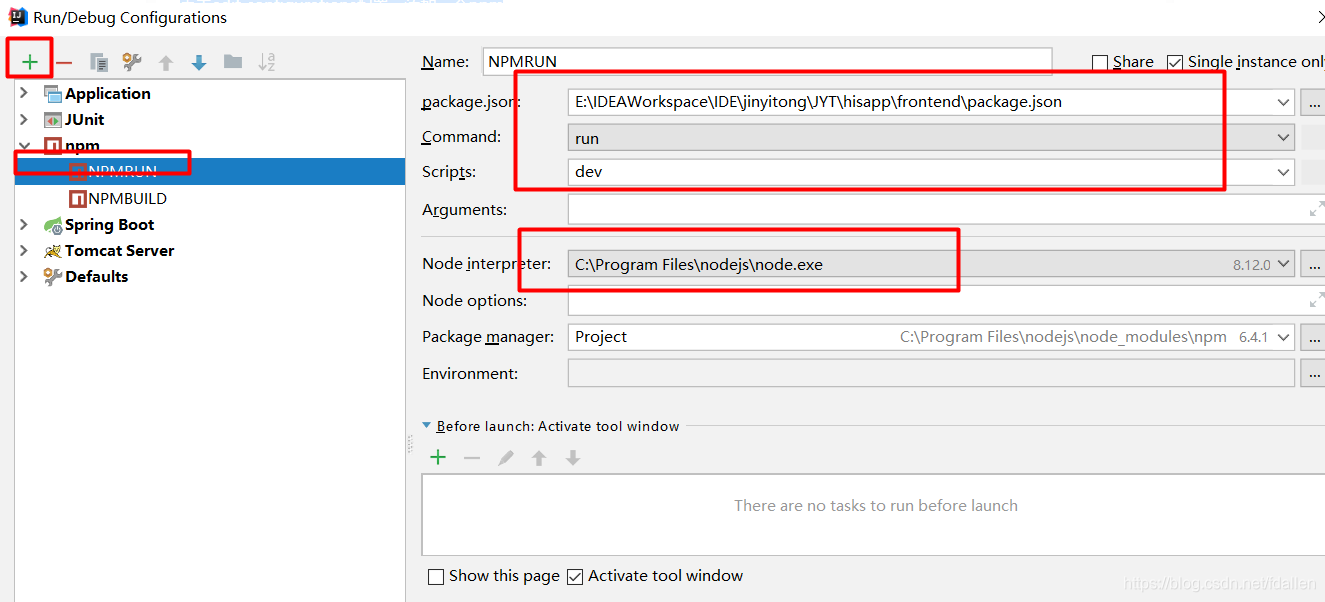Expand the Application node
Viewport: 1325px width, 602px height.
tap(24, 93)
